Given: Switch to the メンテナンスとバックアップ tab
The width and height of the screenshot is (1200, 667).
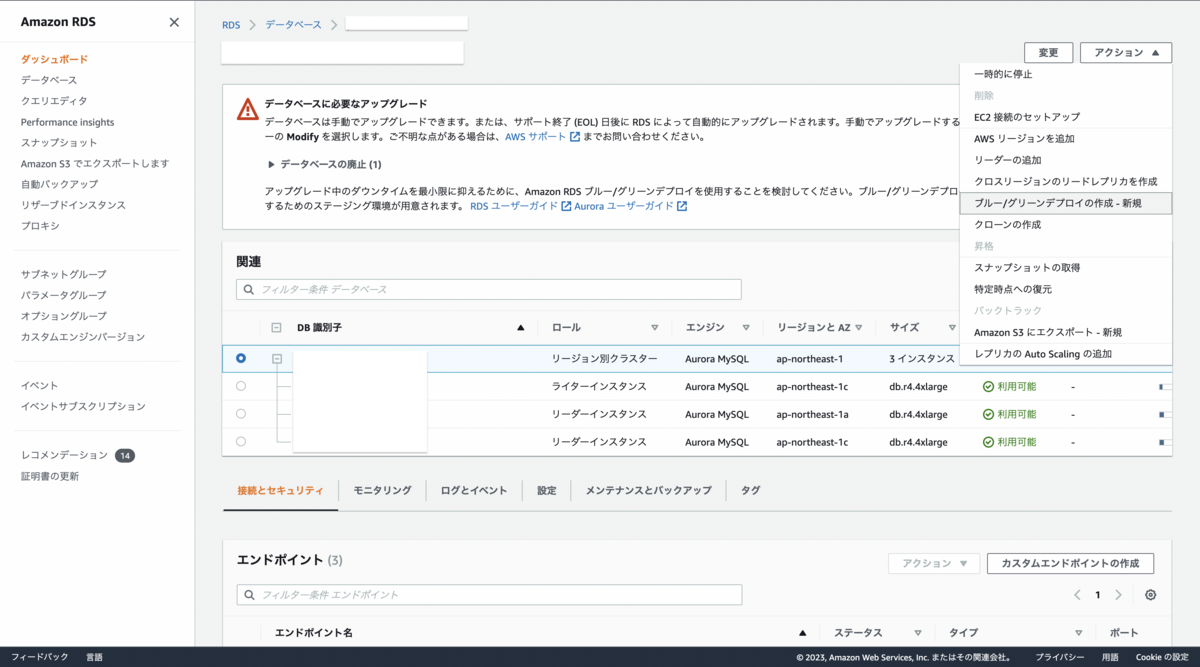Looking at the screenshot, I should click(x=649, y=490).
